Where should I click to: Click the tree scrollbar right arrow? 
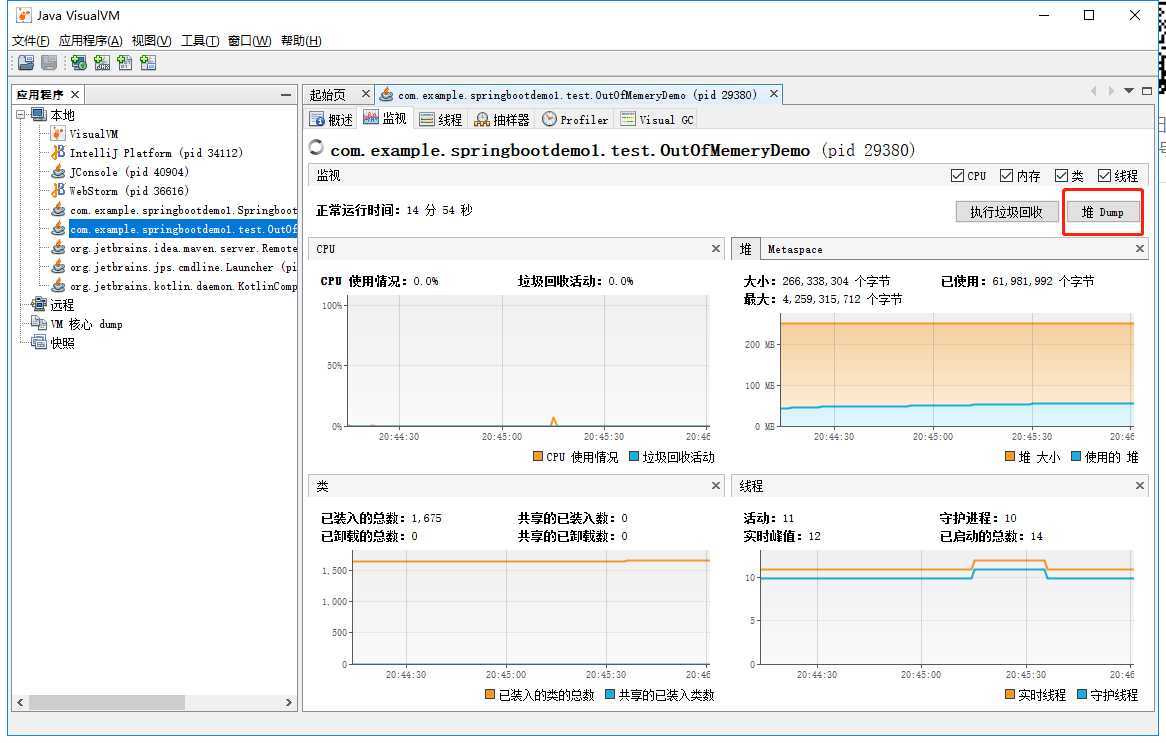pyautogui.click(x=289, y=702)
